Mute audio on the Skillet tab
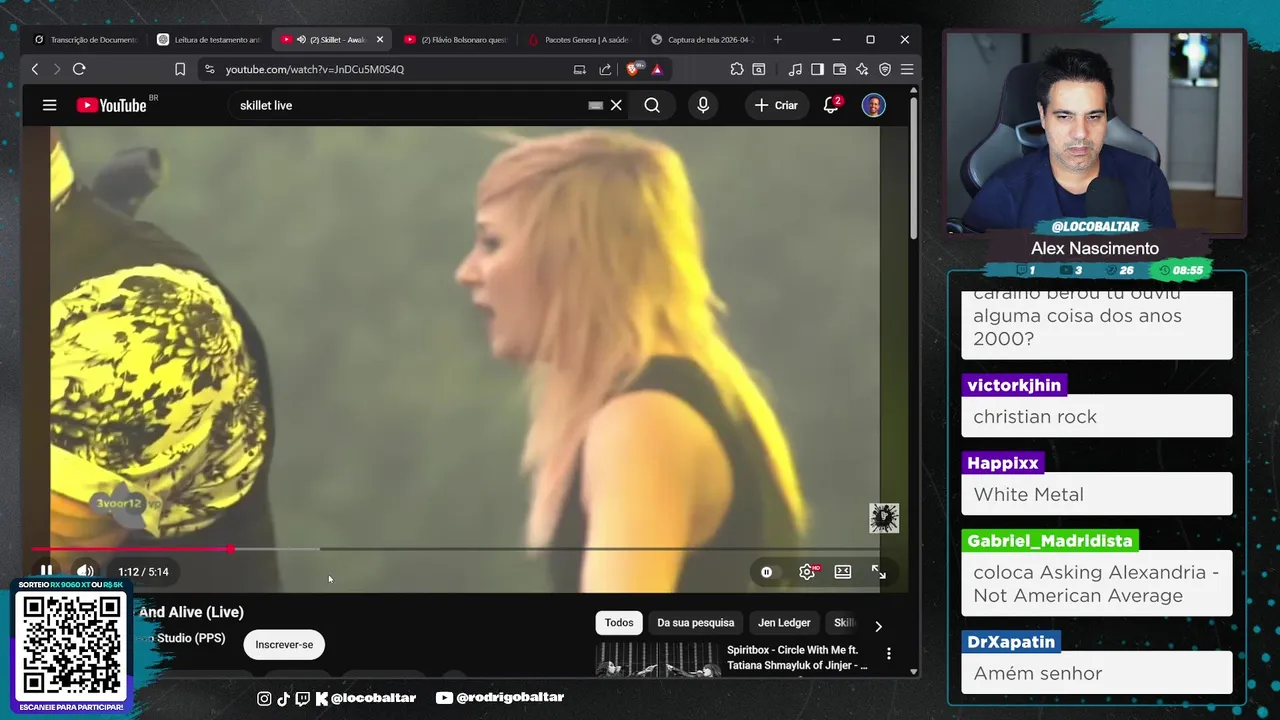This screenshot has width=1280, height=720. click(301, 40)
